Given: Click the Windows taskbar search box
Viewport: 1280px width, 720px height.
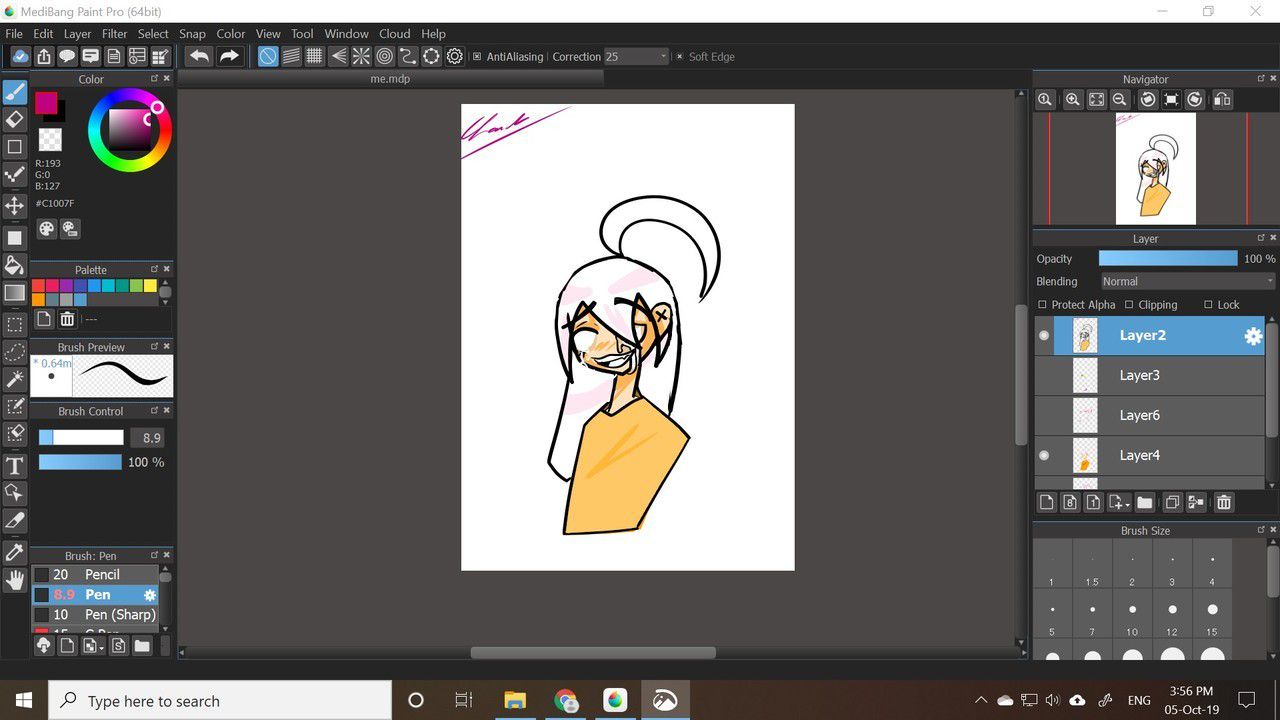Looking at the screenshot, I should pos(220,701).
